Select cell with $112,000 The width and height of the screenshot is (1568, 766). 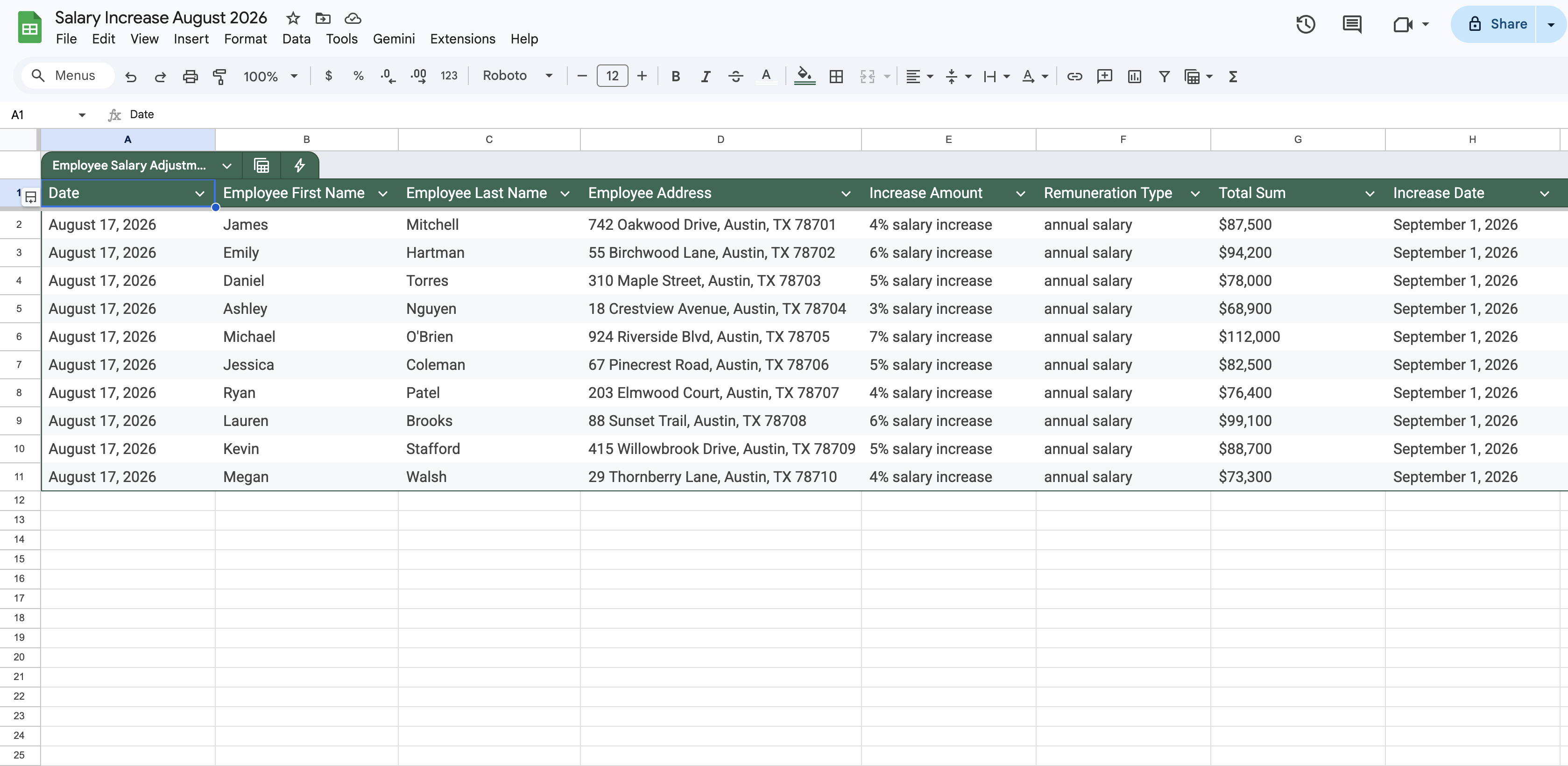(1298, 337)
